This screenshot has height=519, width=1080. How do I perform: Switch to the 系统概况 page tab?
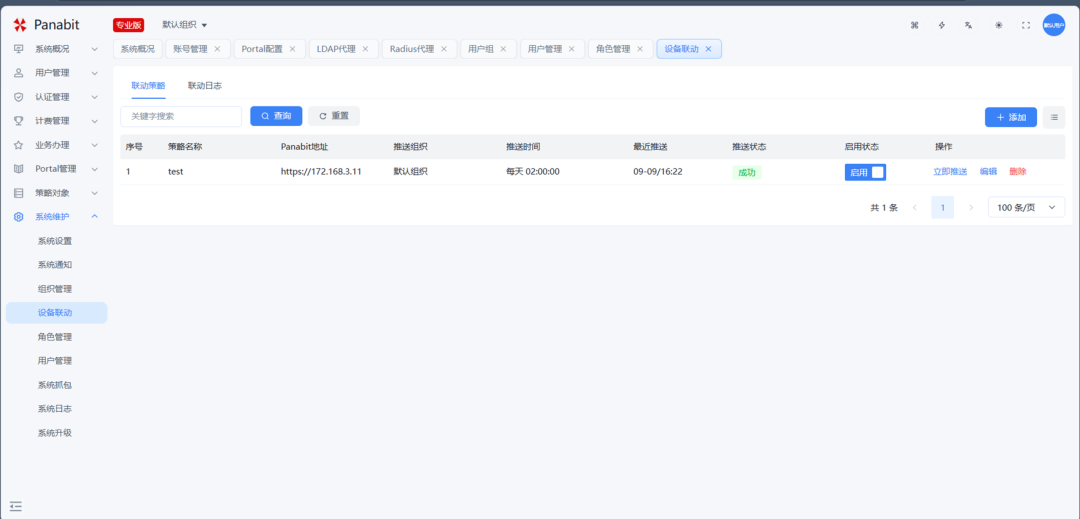138,49
